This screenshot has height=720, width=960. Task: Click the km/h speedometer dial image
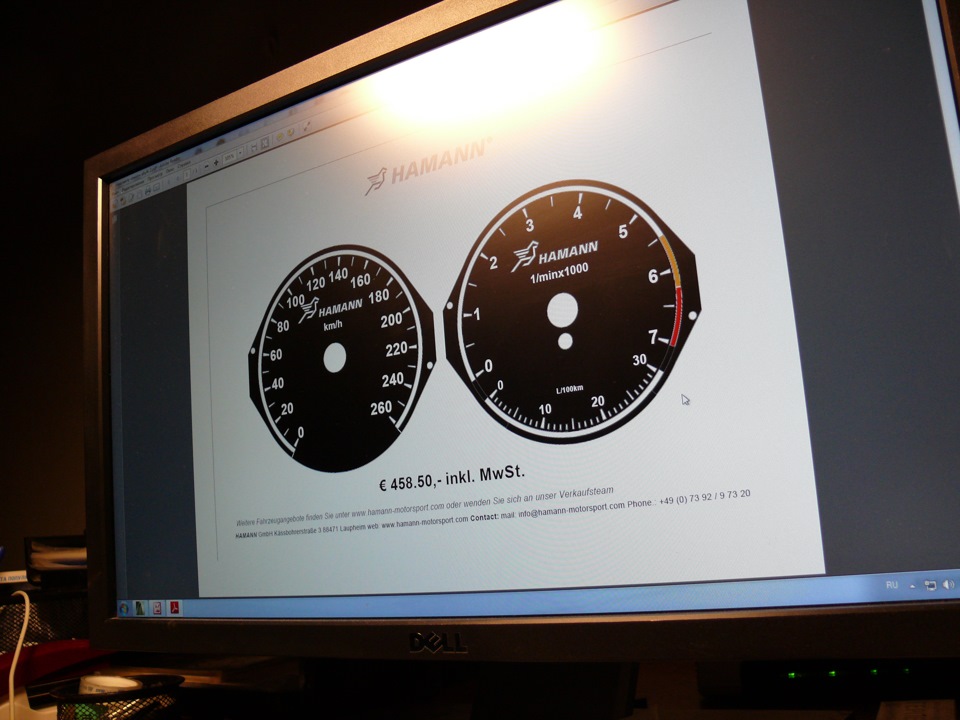[x=341, y=359]
